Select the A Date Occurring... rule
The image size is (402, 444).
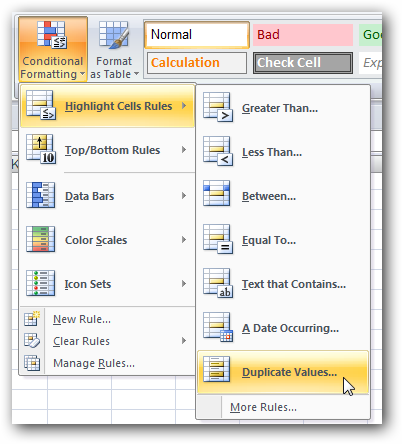[283, 328]
